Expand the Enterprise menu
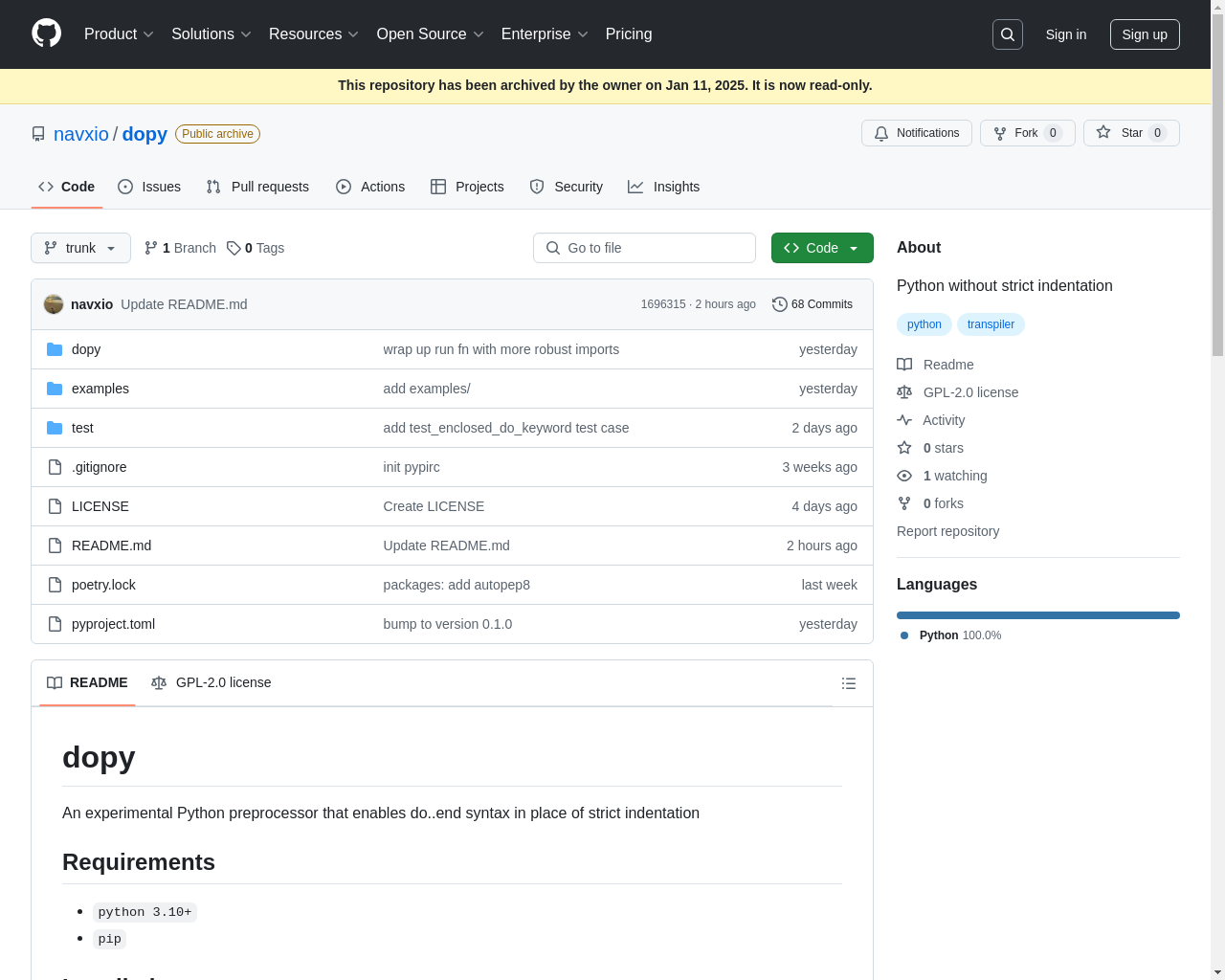Image resolution: width=1225 pixels, height=980 pixels. (x=545, y=34)
